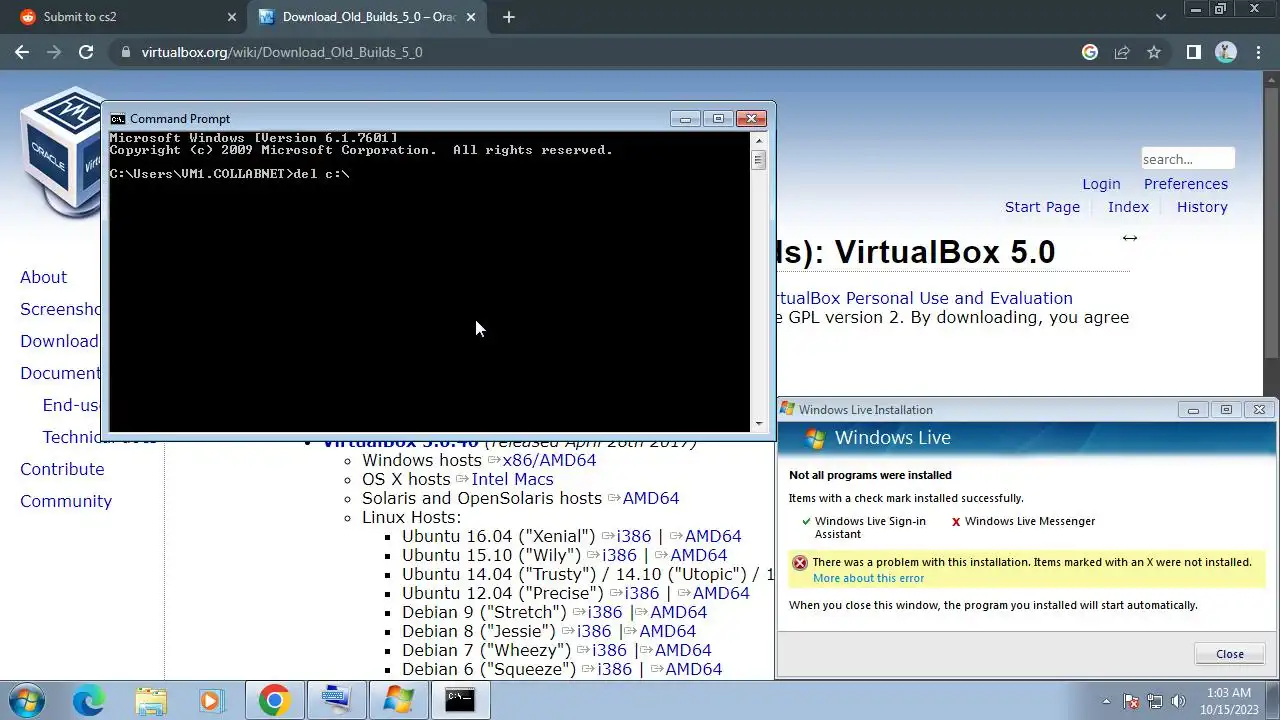
Task: Open the Chrome profile avatar
Action: [x=1226, y=52]
